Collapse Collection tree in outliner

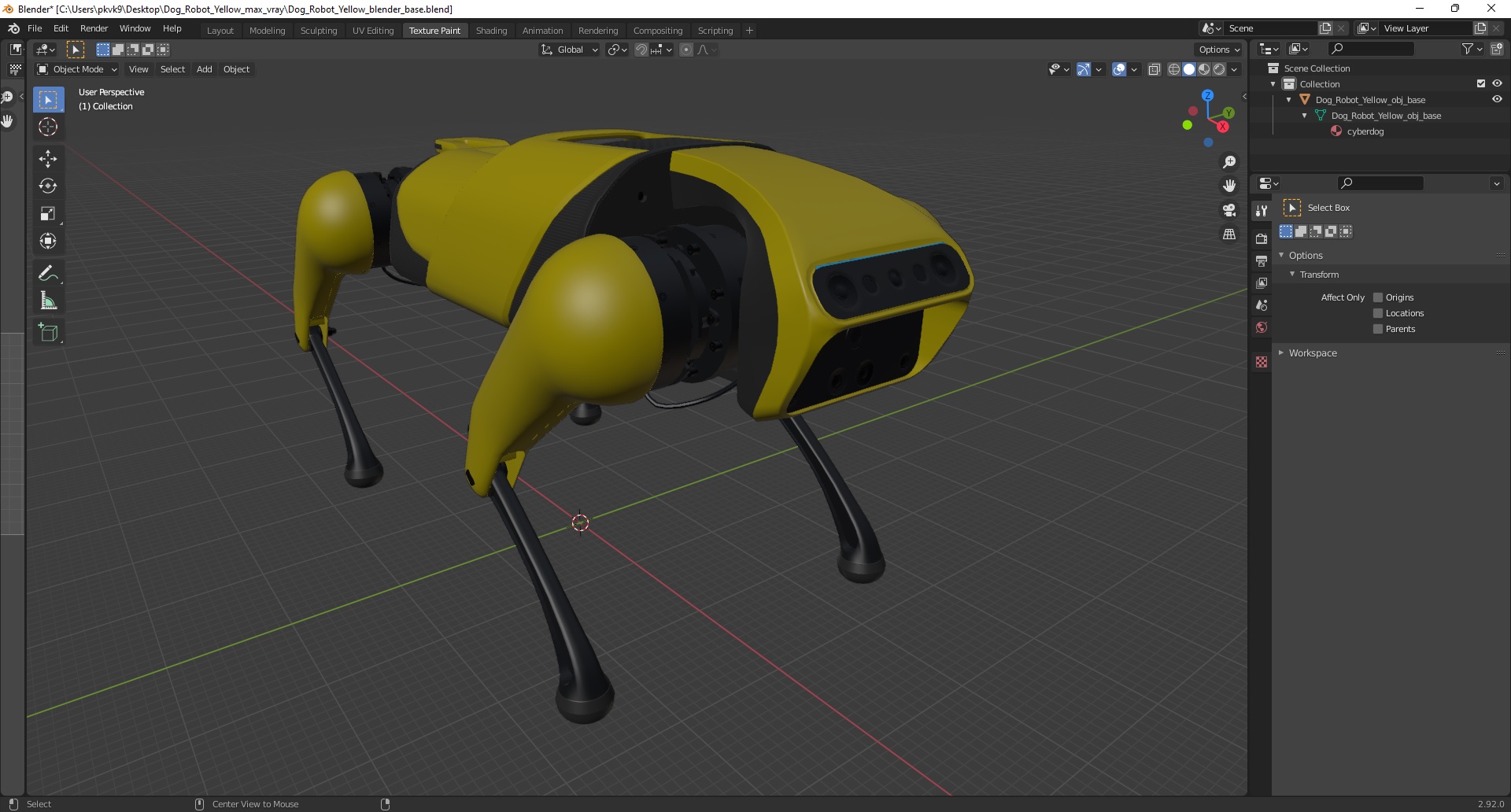coord(1273,84)
